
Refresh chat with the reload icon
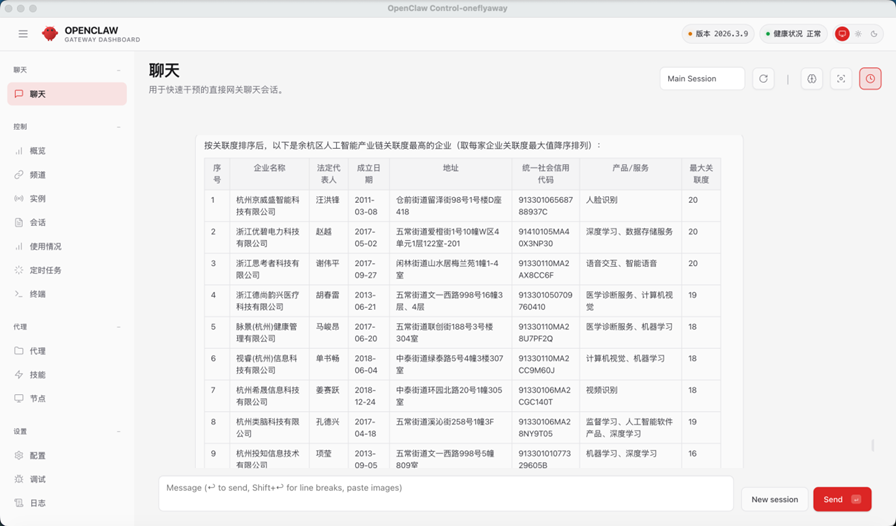pos(763,78)
